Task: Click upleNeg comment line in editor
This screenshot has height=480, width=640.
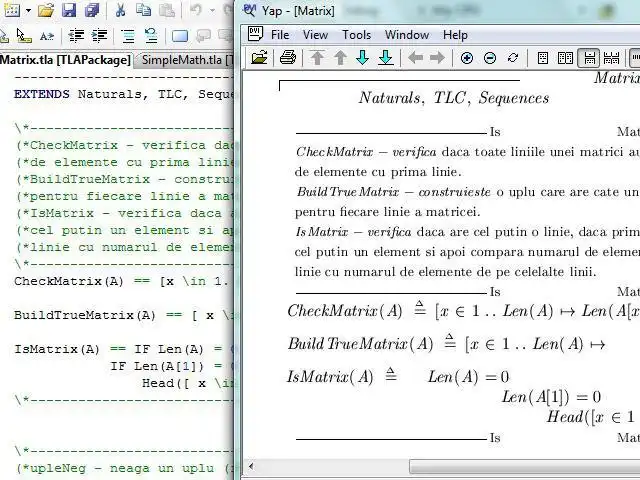Action: coord(124,468)
